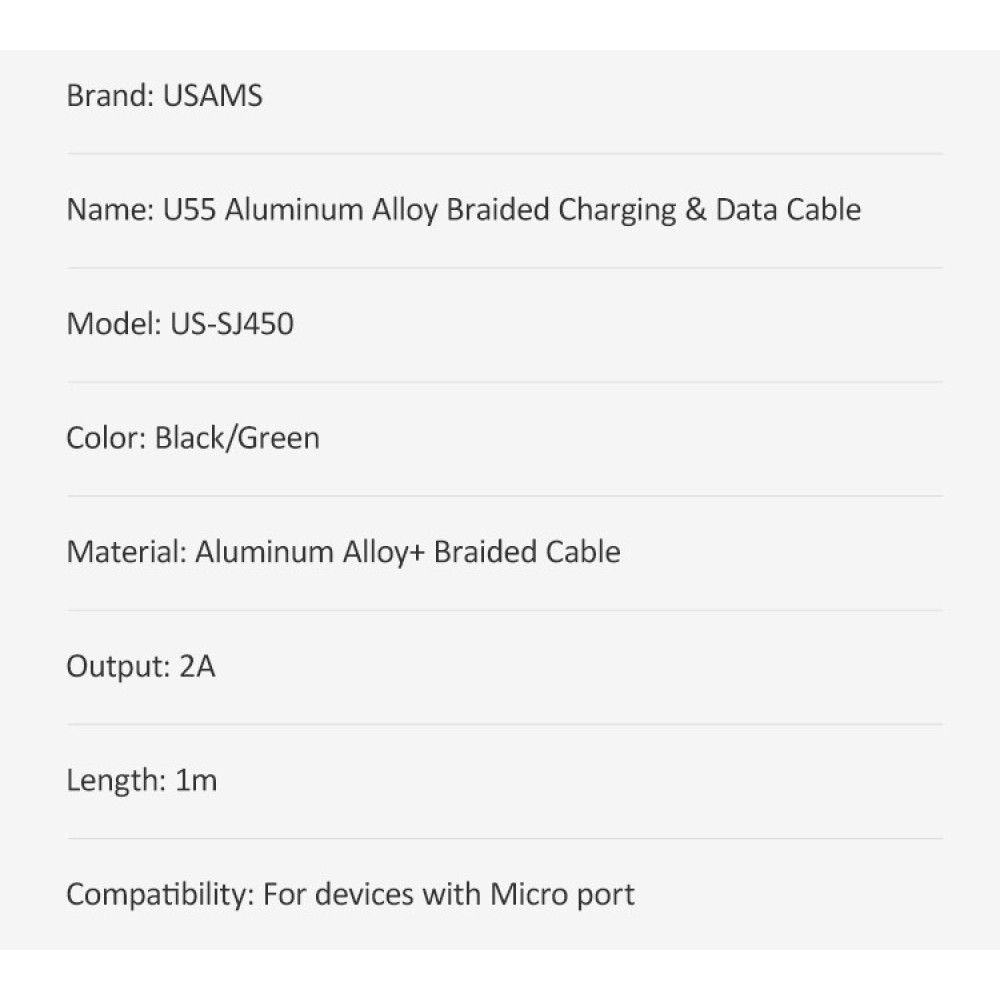This screenshot has width=1000, height=1000.
Task: Click the Brand label
Action: [x=109, y=96]
